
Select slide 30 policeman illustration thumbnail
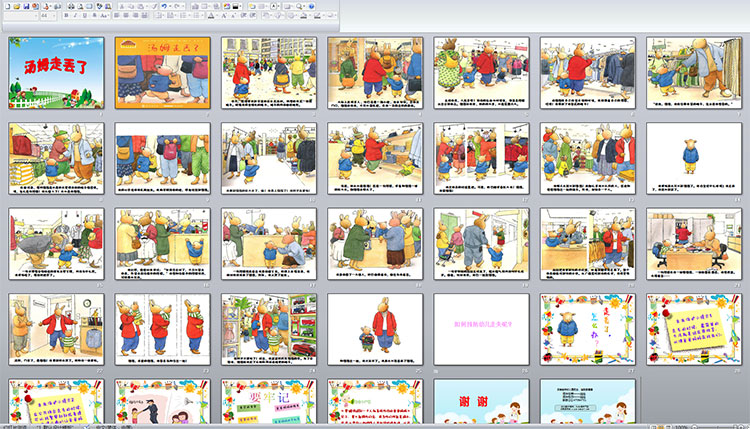pyautogui.click(x=163, y=401)
